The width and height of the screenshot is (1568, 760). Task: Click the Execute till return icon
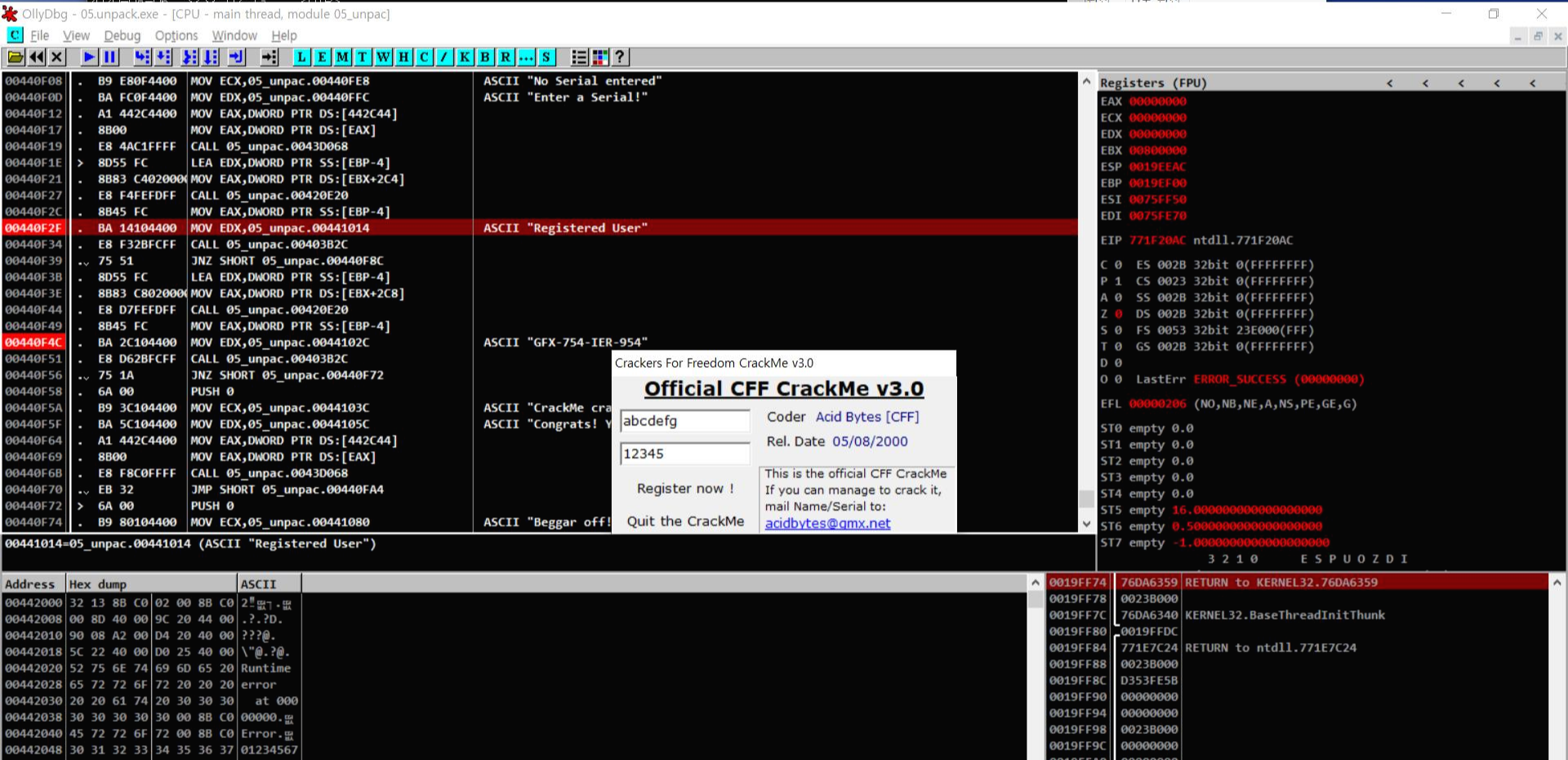pyautogui.click(x=237, y=57)
